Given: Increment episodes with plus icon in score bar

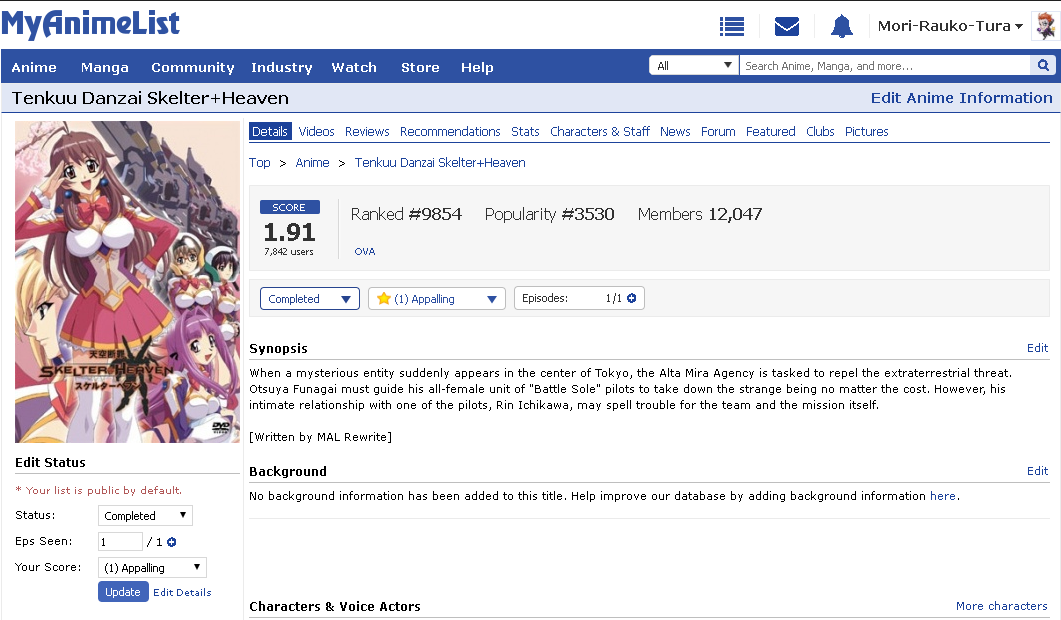Looking at the screenshot, I should (x=631, y=298).
